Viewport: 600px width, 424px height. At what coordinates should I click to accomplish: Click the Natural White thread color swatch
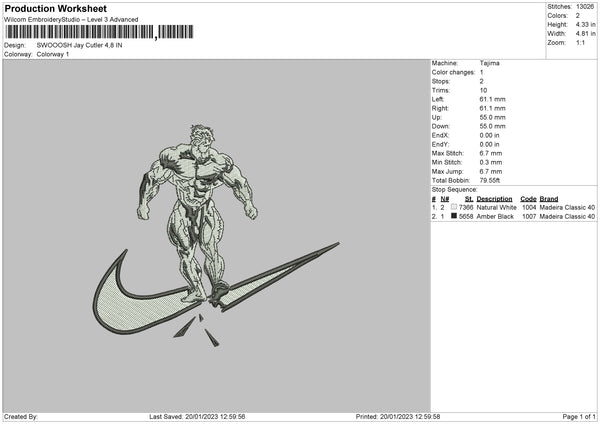tap(454, 207)
